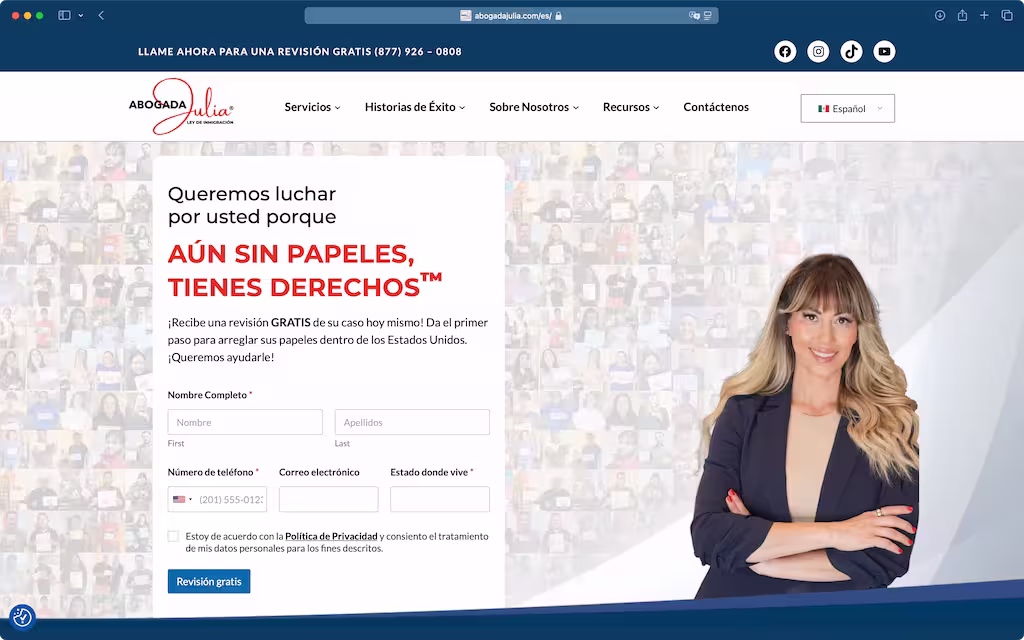Screen dimensions: 1024x640
Task: Open a new Safari tab
Action: 984,16
